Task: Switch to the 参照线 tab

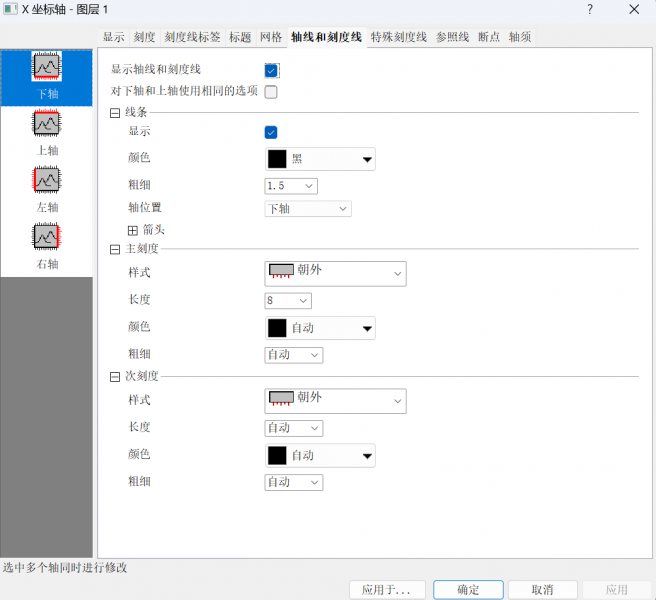Action: coord(453,37)
